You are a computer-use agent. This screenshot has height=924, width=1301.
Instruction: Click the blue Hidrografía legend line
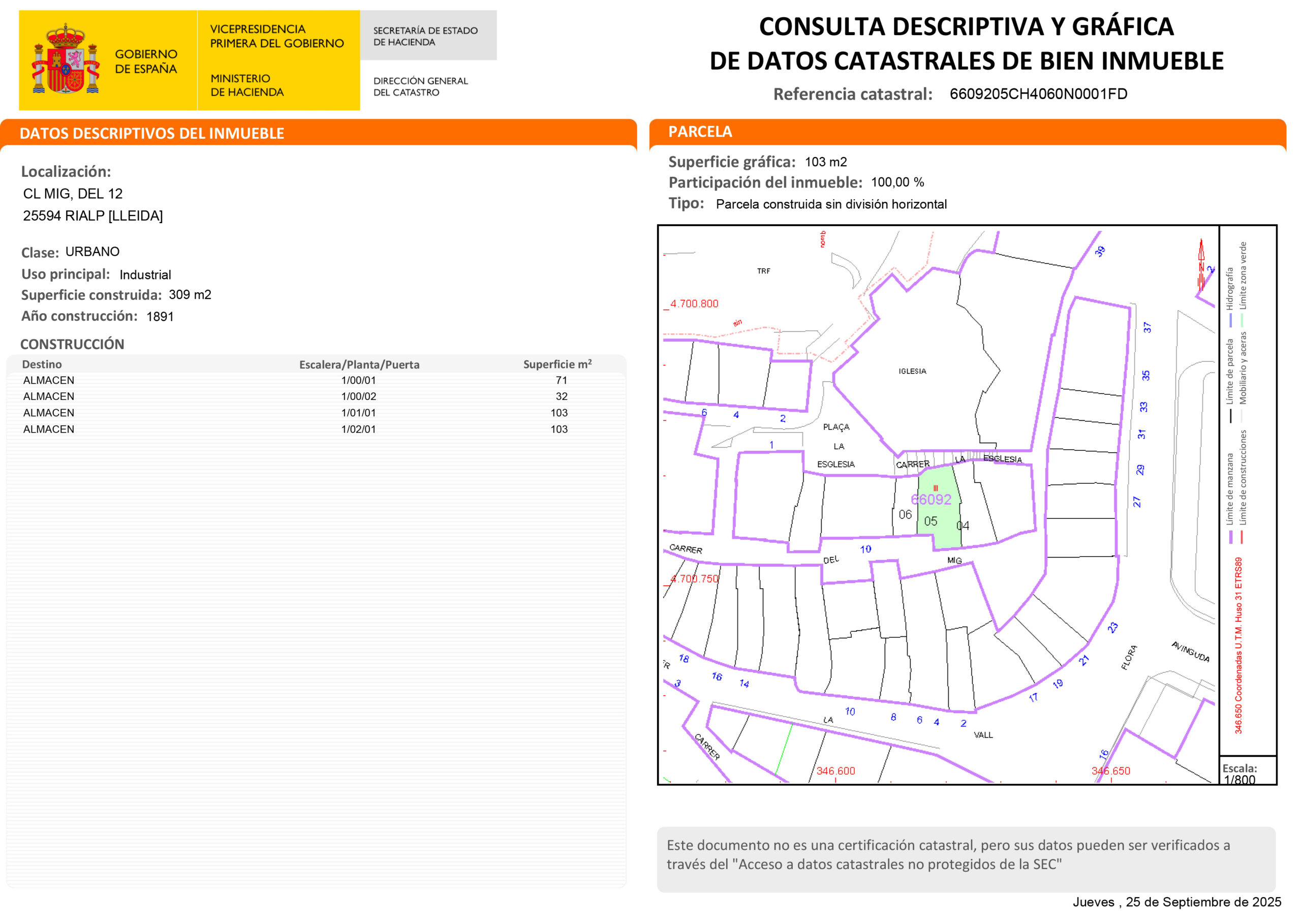click(x=1230, y=320)
